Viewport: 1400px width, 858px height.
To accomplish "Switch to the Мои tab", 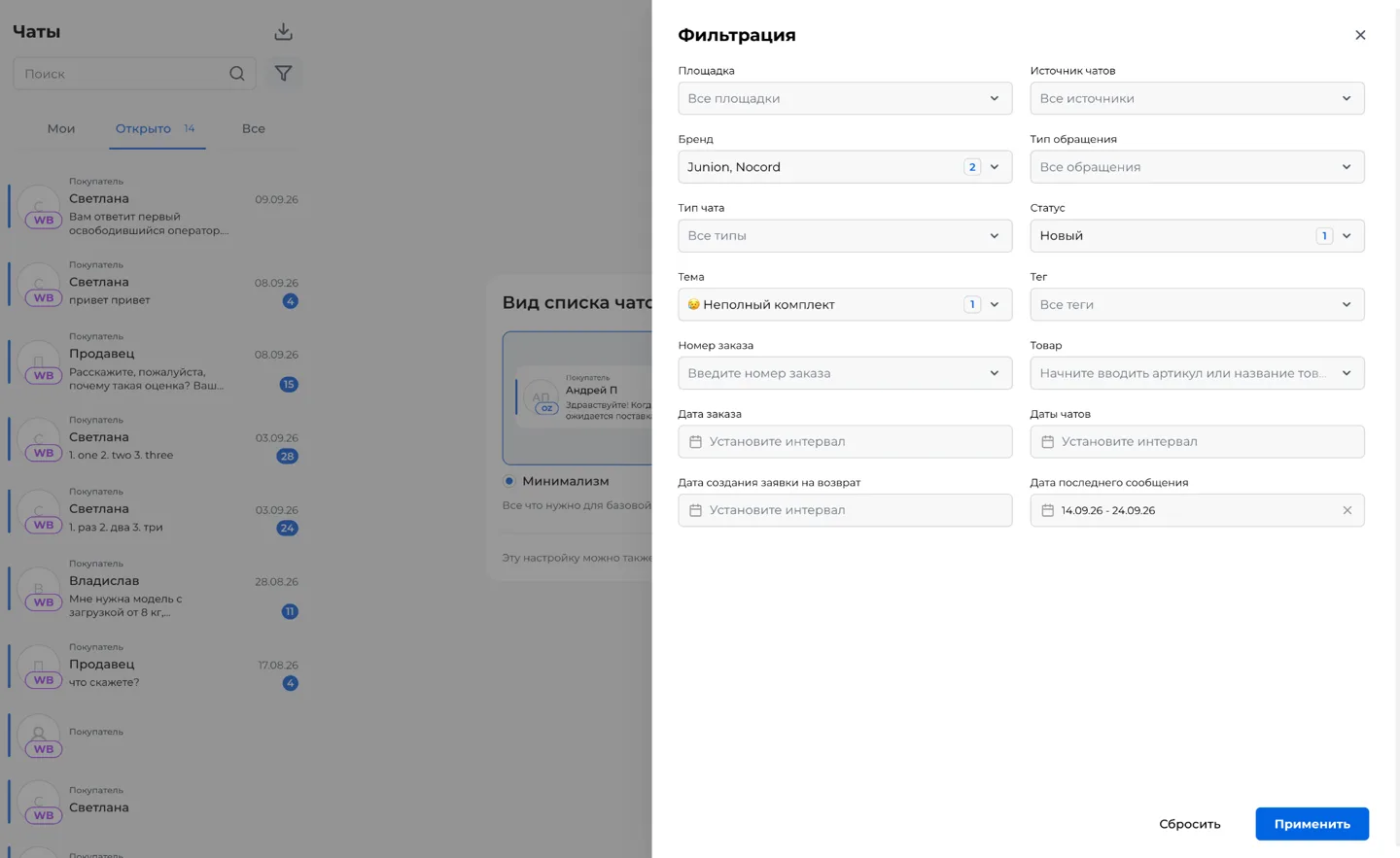I will 61,128.
